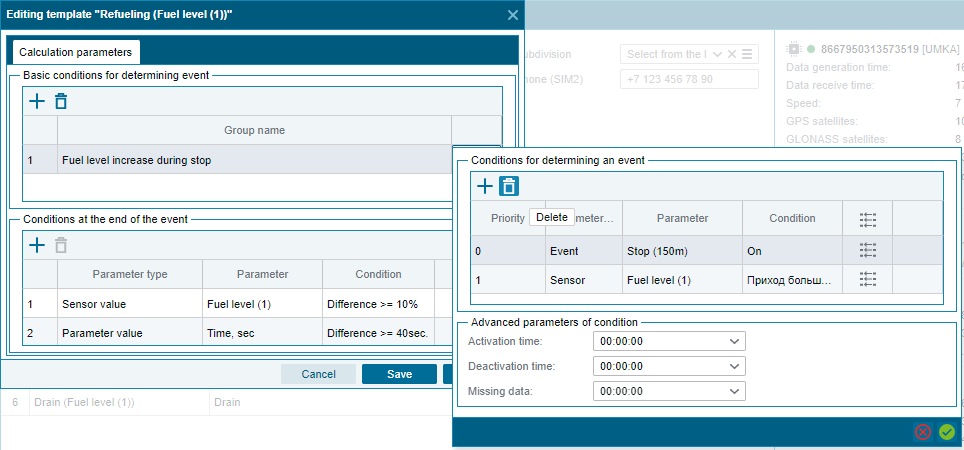Click the Parameter type column header
This screenshot has width=964, height=450.
click(130, 274)
